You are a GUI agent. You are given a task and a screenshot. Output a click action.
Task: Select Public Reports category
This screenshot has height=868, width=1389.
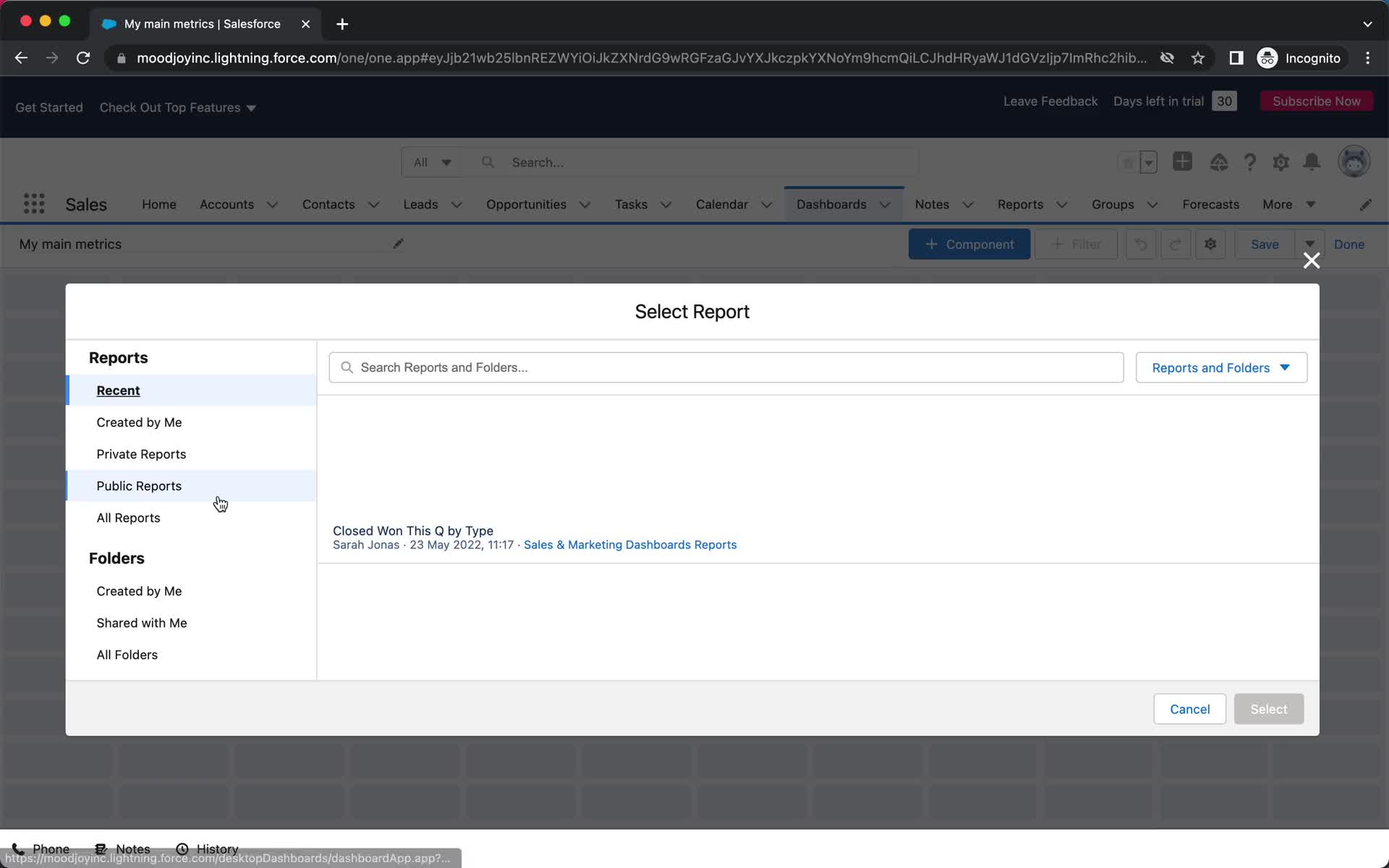pyautogui.click(x=191, y=486)
